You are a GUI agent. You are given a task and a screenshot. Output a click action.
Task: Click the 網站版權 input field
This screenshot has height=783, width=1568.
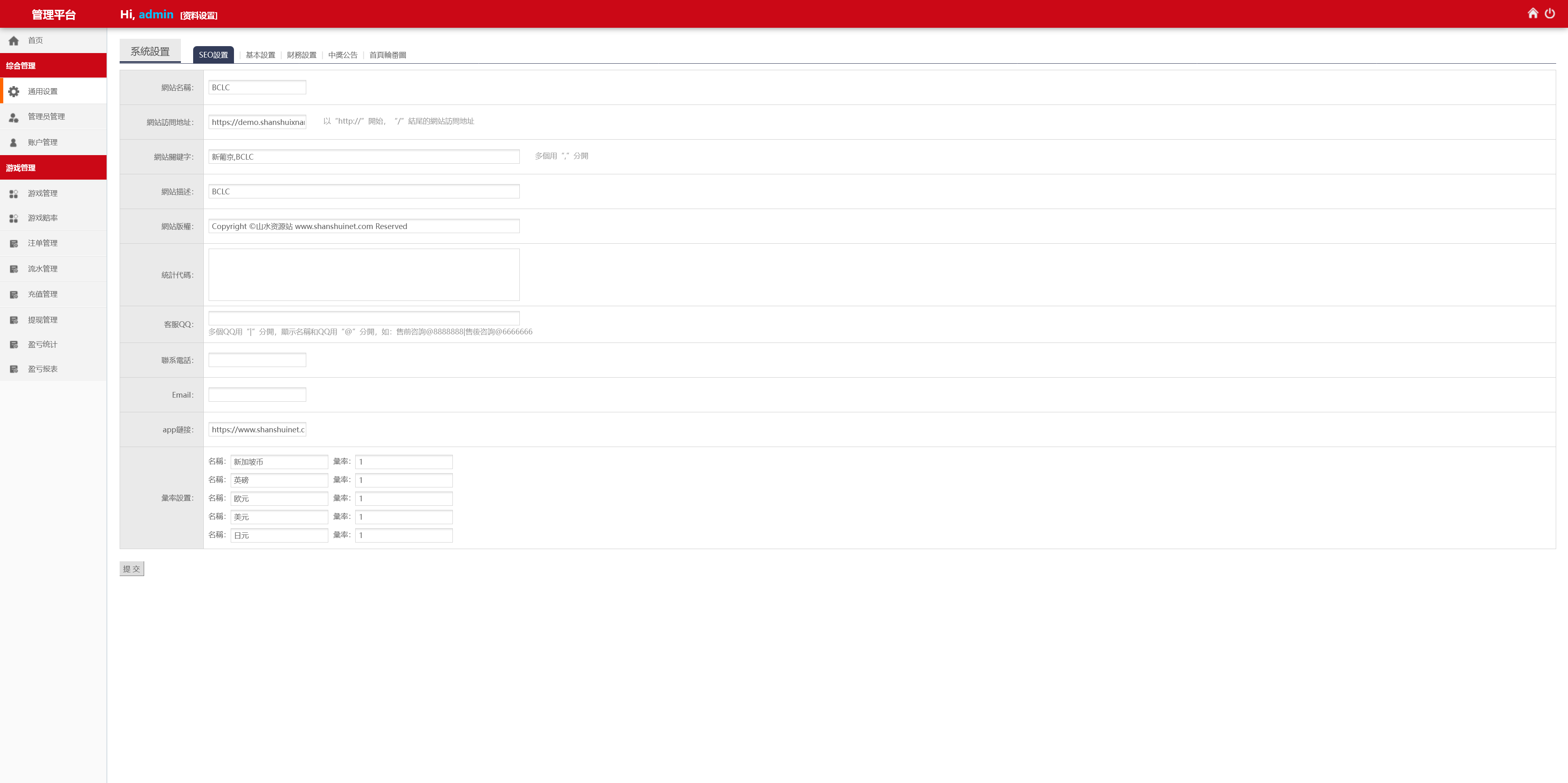click(364, 226)
